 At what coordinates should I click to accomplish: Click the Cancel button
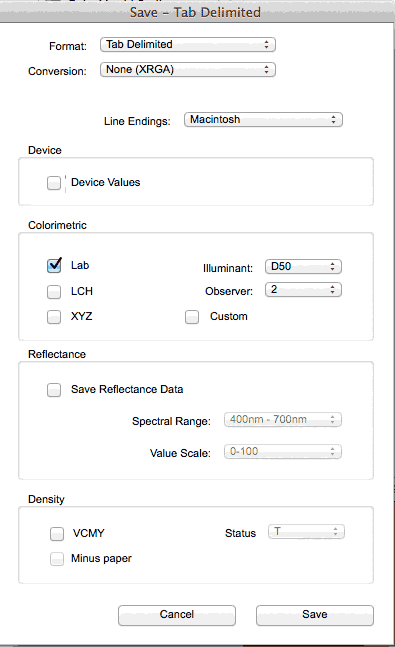pos(177,615)
